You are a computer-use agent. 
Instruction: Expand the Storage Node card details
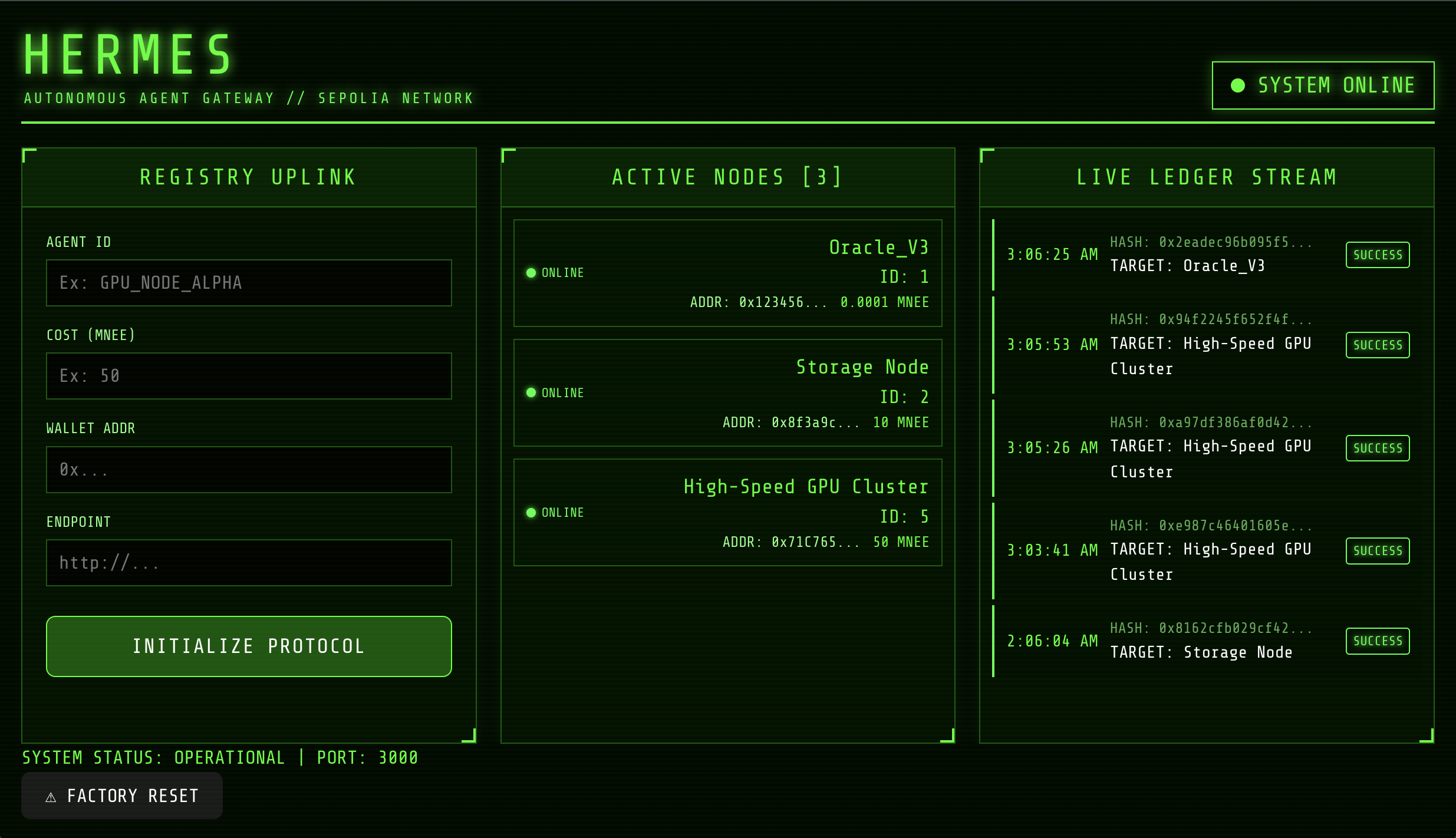coord(727,394)
